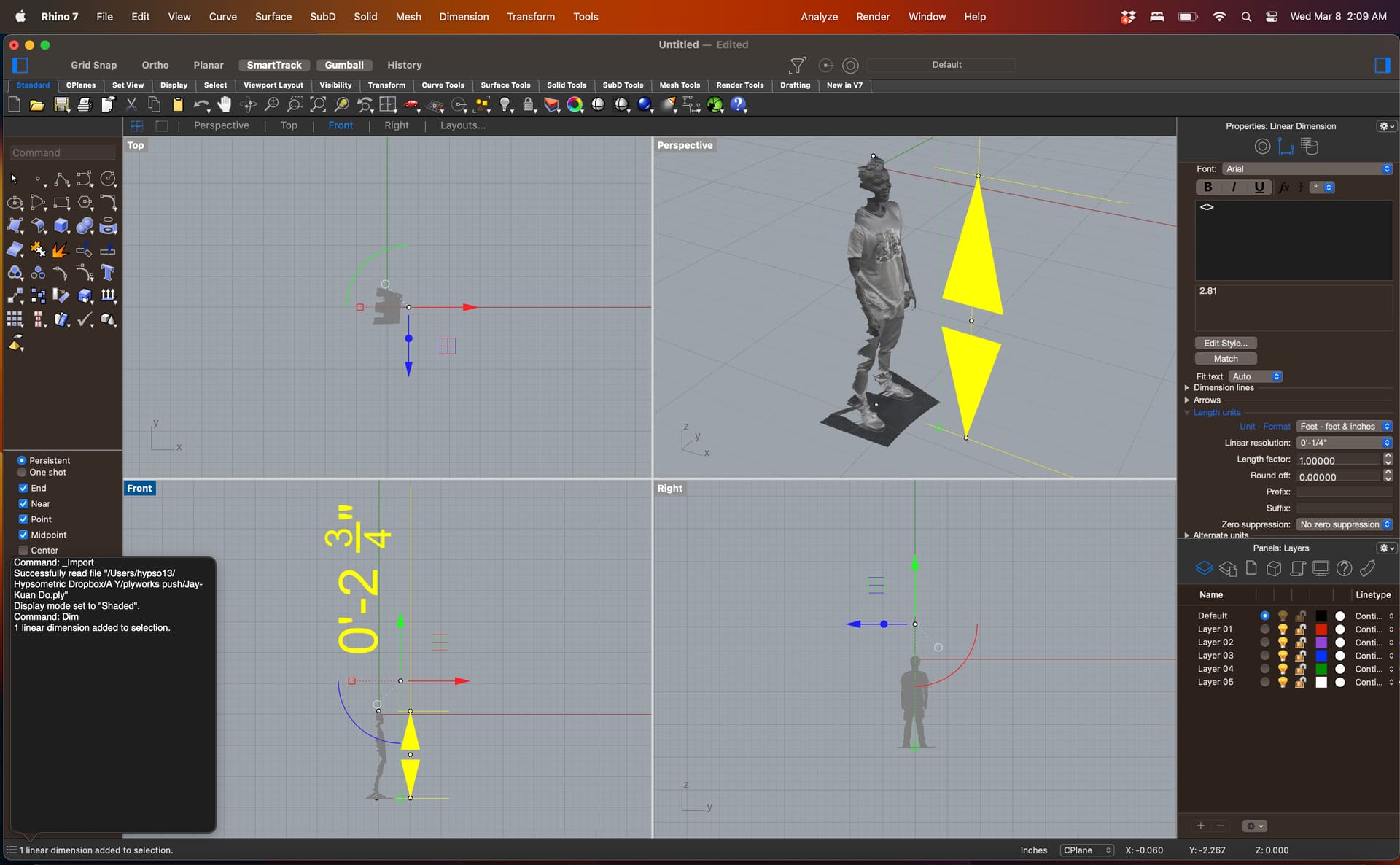
Task: Click the Edit Style... button
Action: click(1225, 343)
